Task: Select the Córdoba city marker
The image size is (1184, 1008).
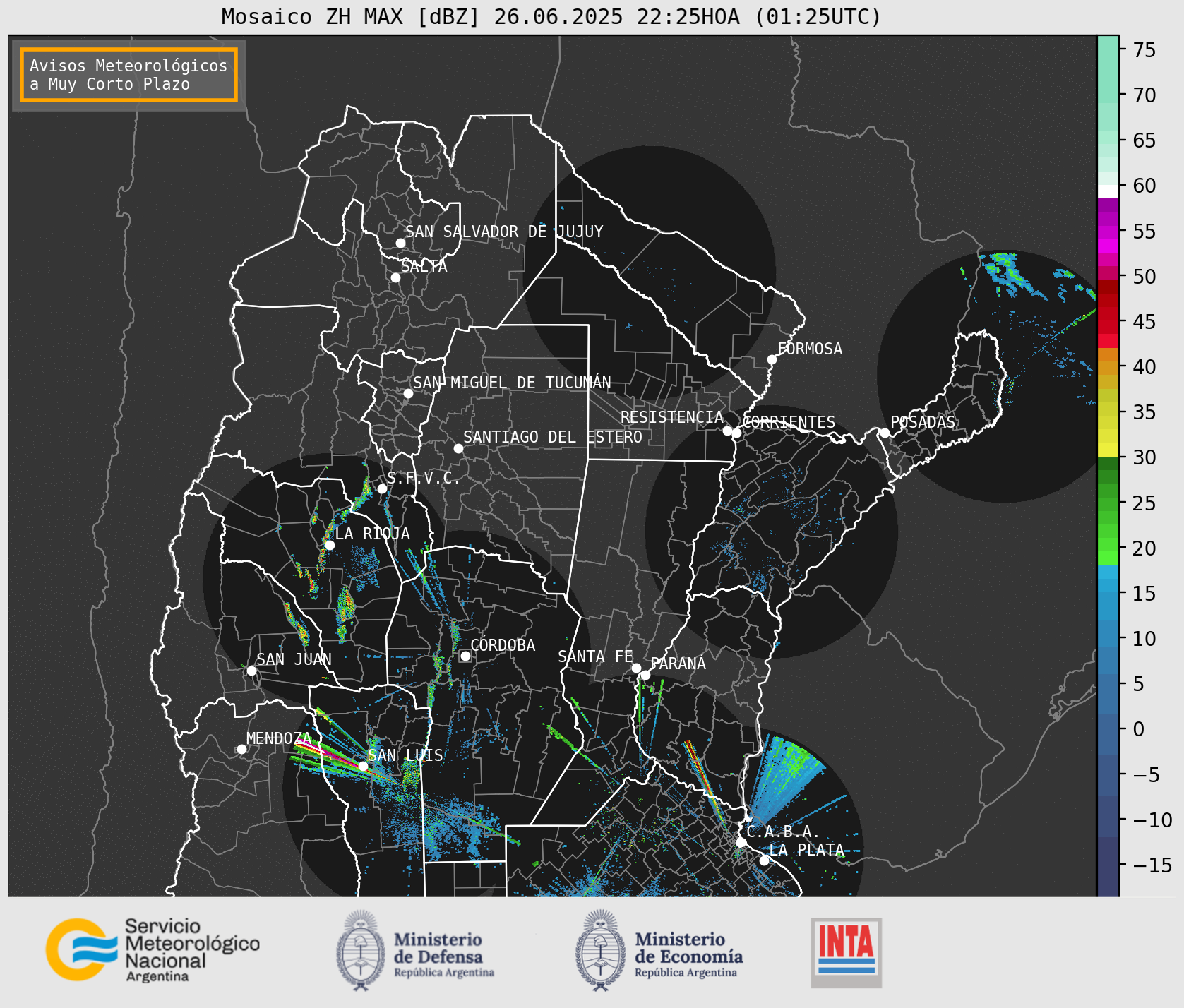Action: pyautogui.click(x=465, y=656)
